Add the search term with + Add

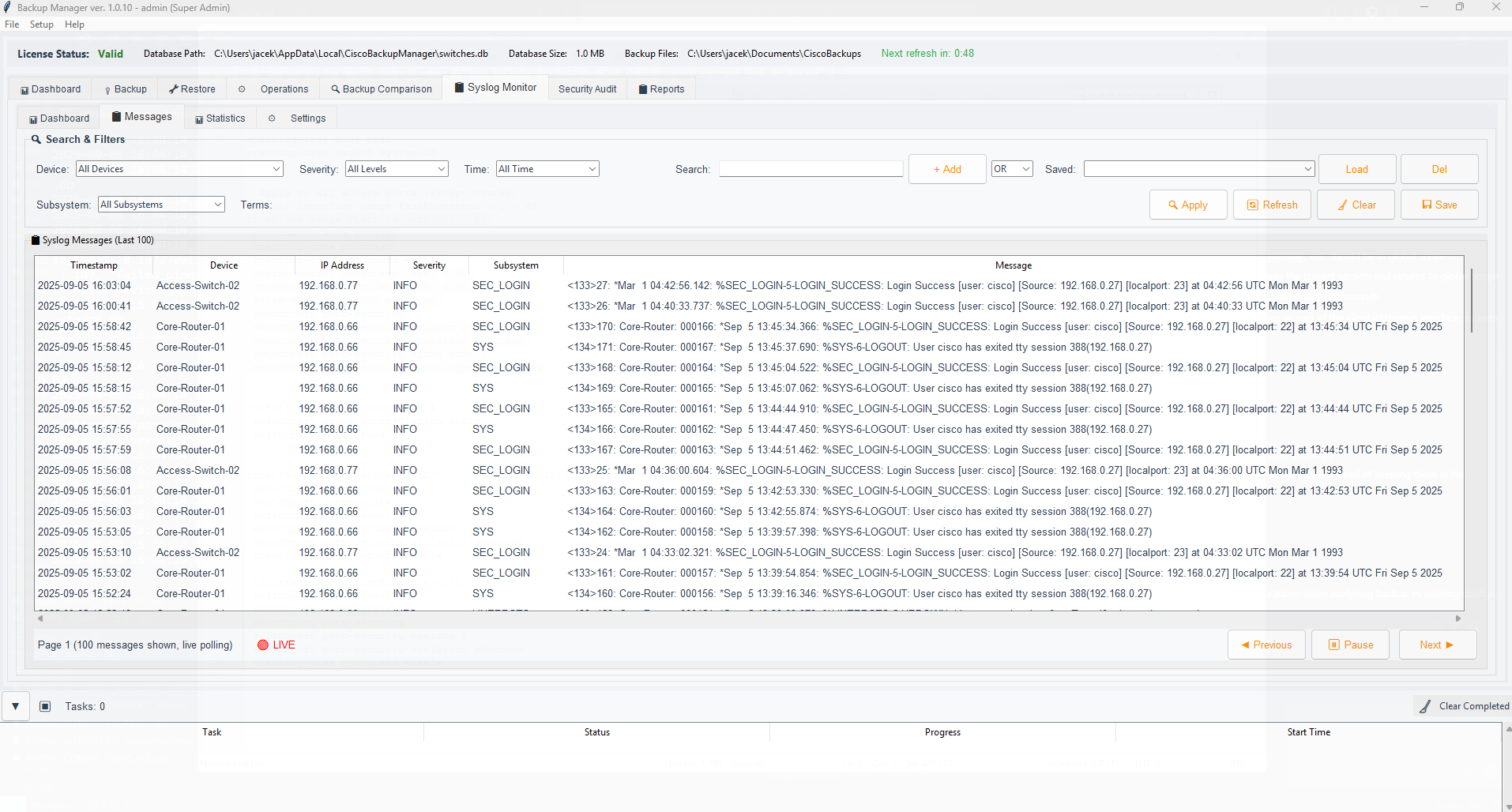947,169
